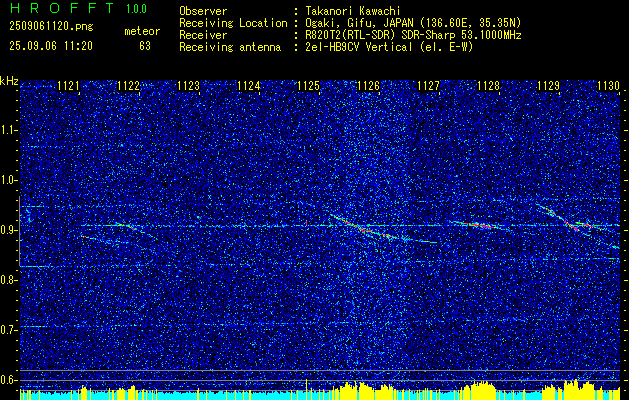
Task: Click the kHz axis unit label
Action: pyautogui.click(x=9, y=81)
